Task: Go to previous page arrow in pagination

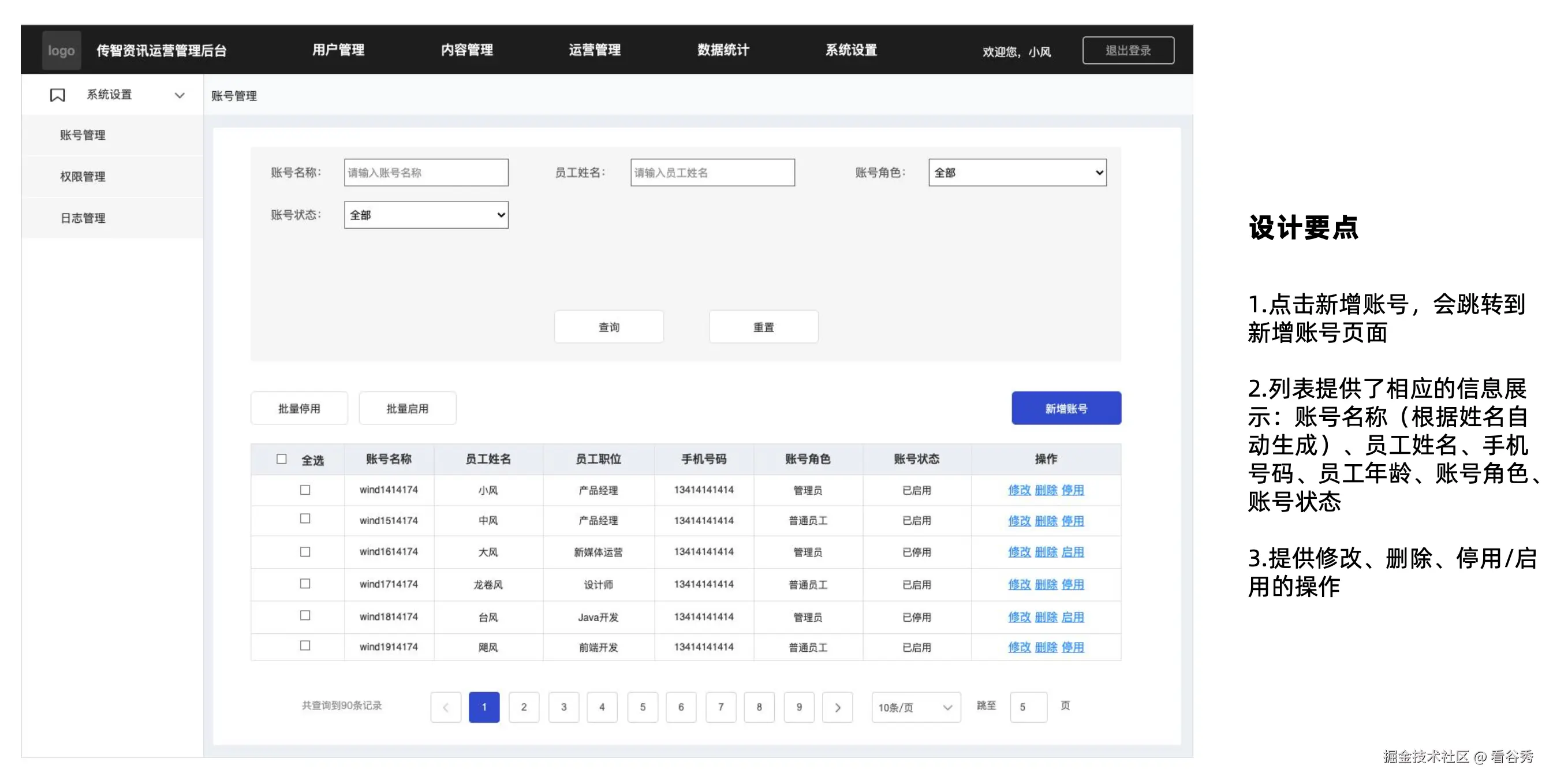Action: (446, 707)
